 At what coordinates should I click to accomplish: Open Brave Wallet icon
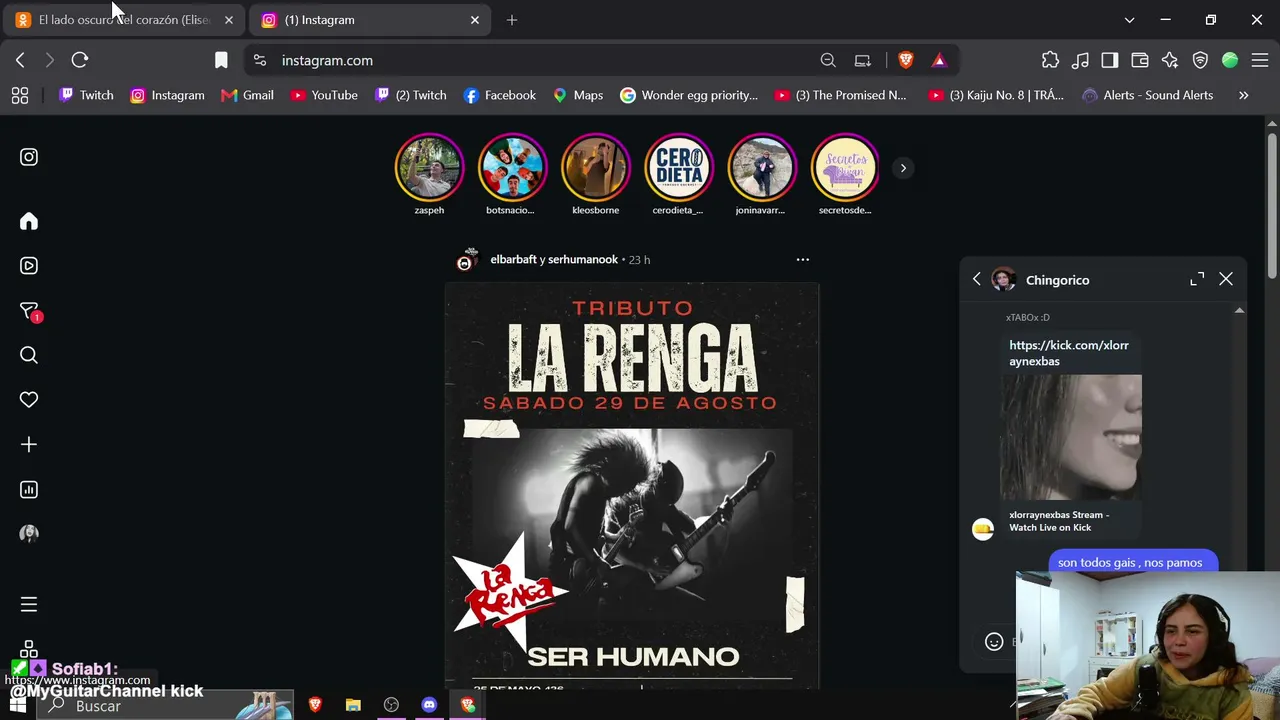click(1140, 60)
